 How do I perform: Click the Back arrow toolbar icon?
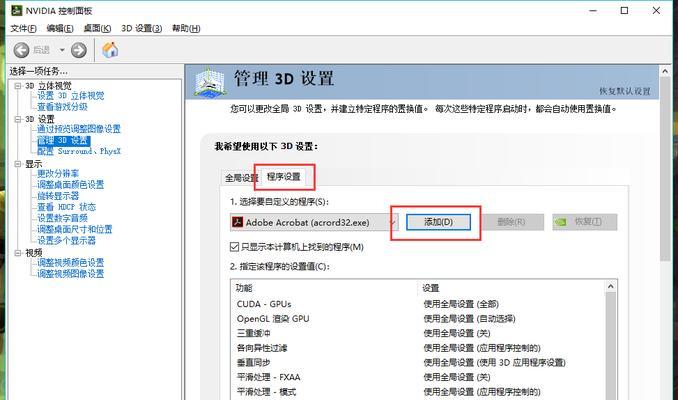21,50
